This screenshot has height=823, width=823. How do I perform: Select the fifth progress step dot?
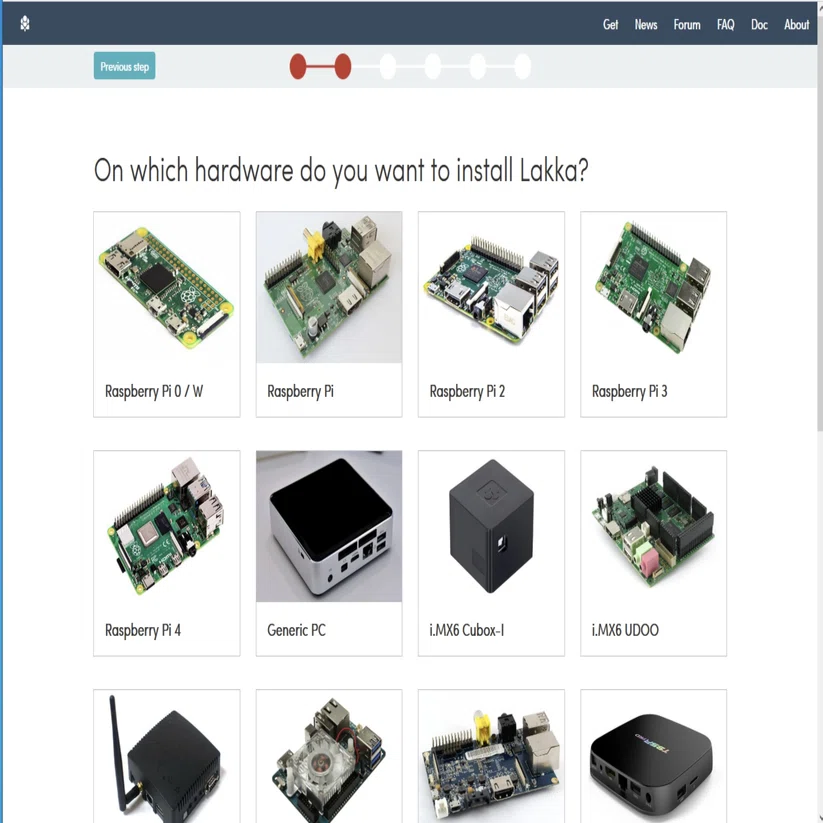pos(478,67)
